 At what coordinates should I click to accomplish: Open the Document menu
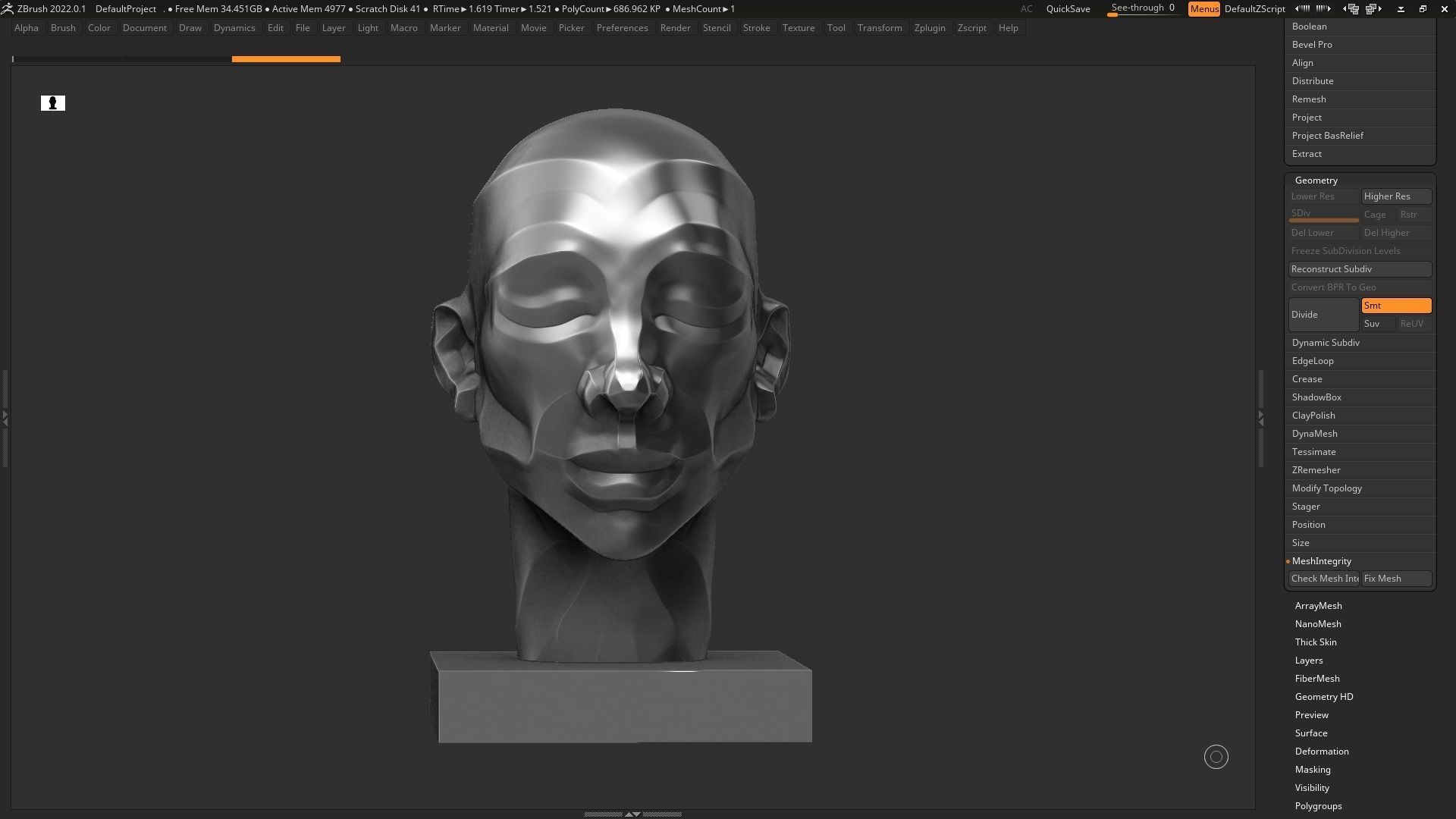pyautogui.click(x=145, y=28)
